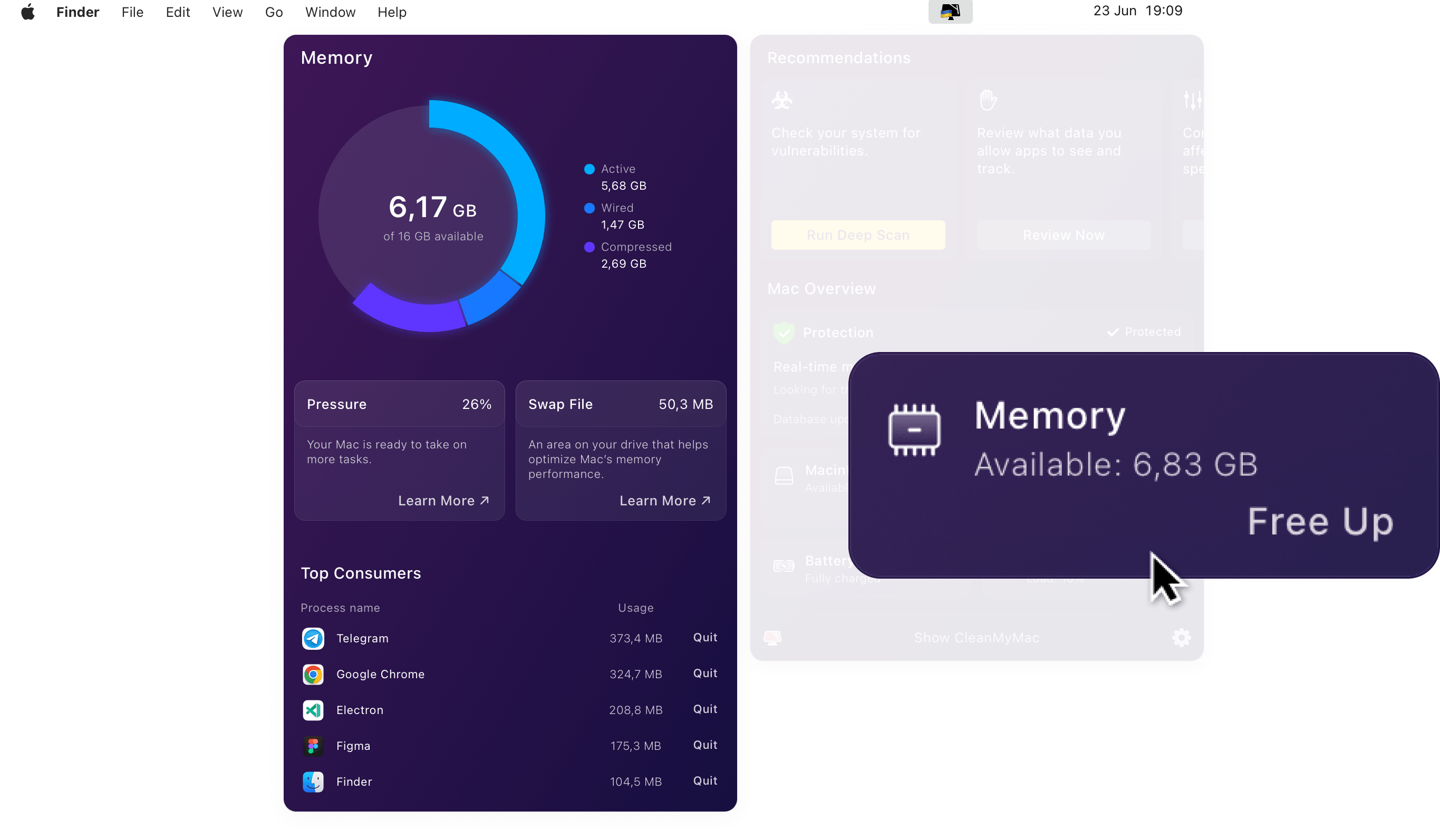Click the Finder 104,5 MB usage
Screen dimensions: 1440x840
coord(635,783)
